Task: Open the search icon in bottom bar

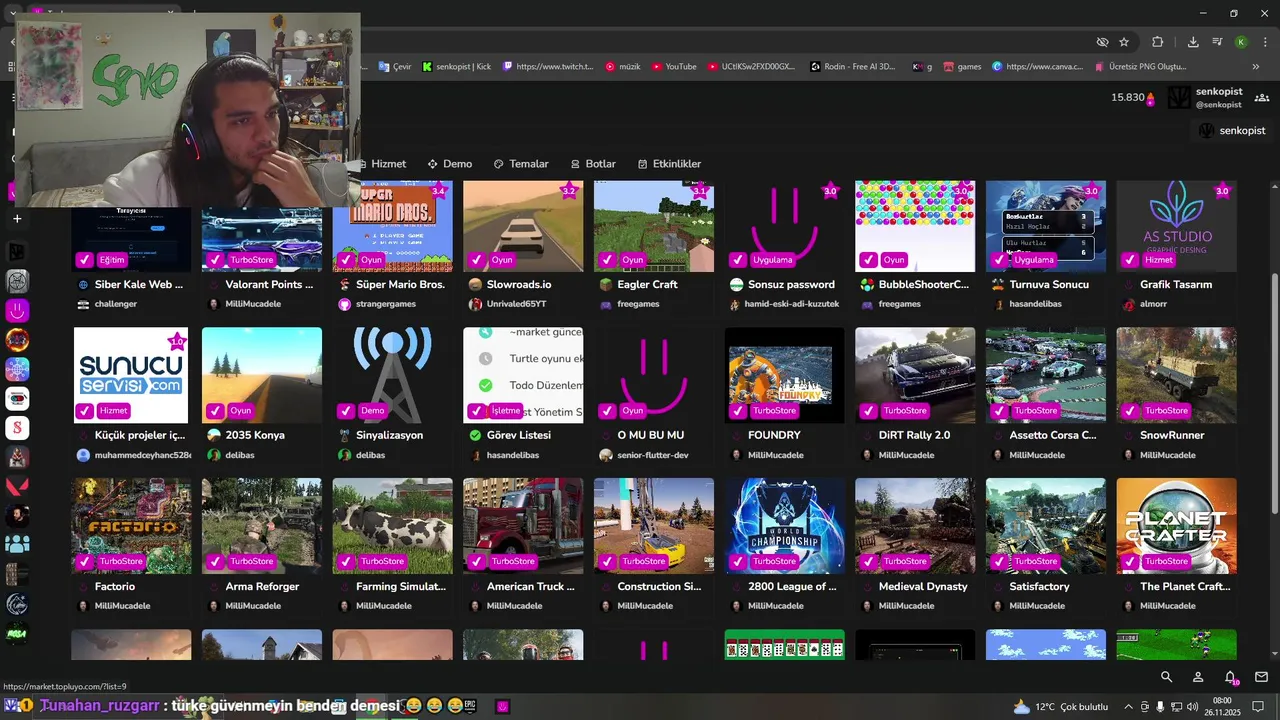Action: click(x=1166, y=677)
